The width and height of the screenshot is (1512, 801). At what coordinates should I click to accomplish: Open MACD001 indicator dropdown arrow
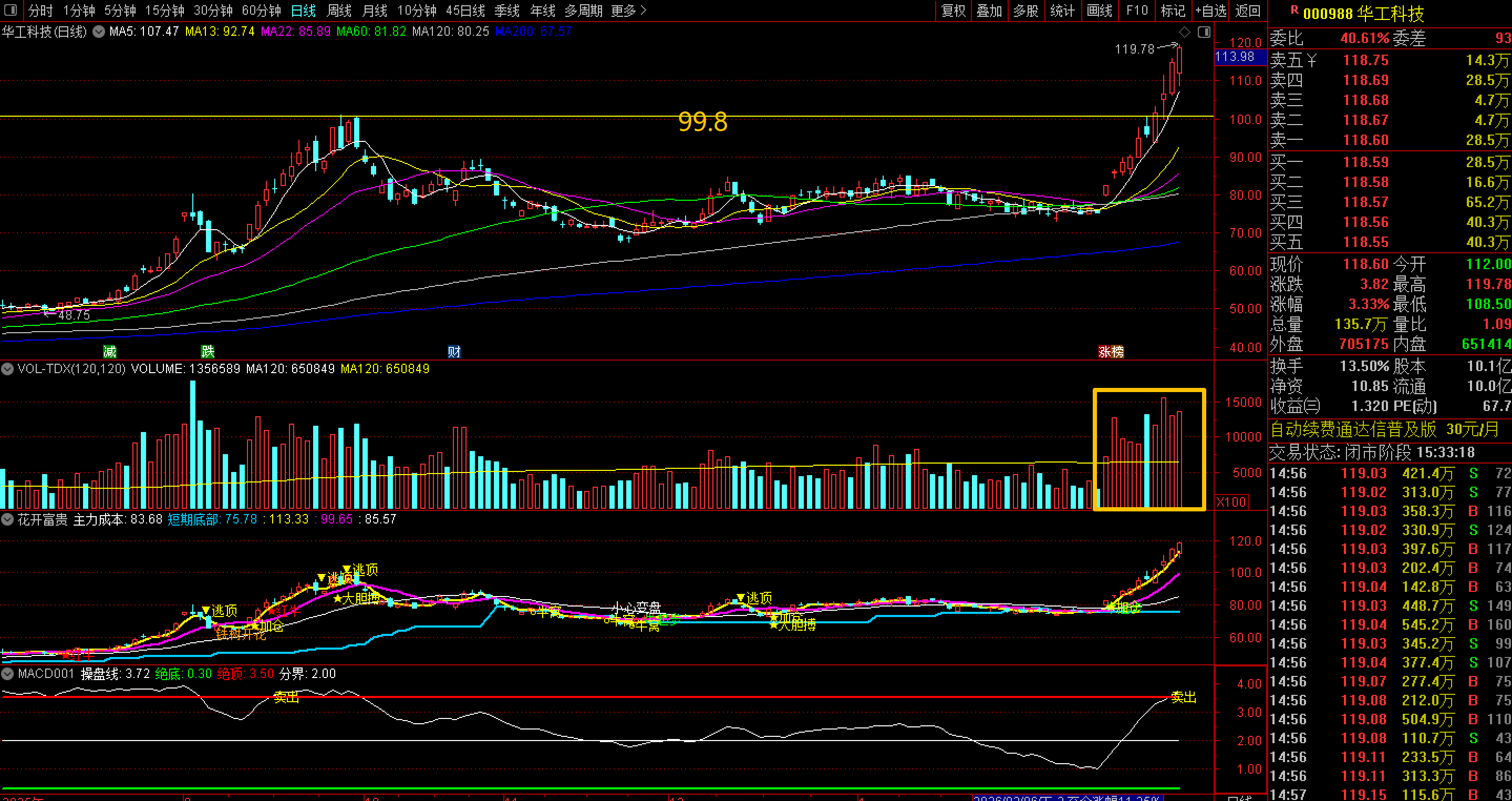click(8, 674)
